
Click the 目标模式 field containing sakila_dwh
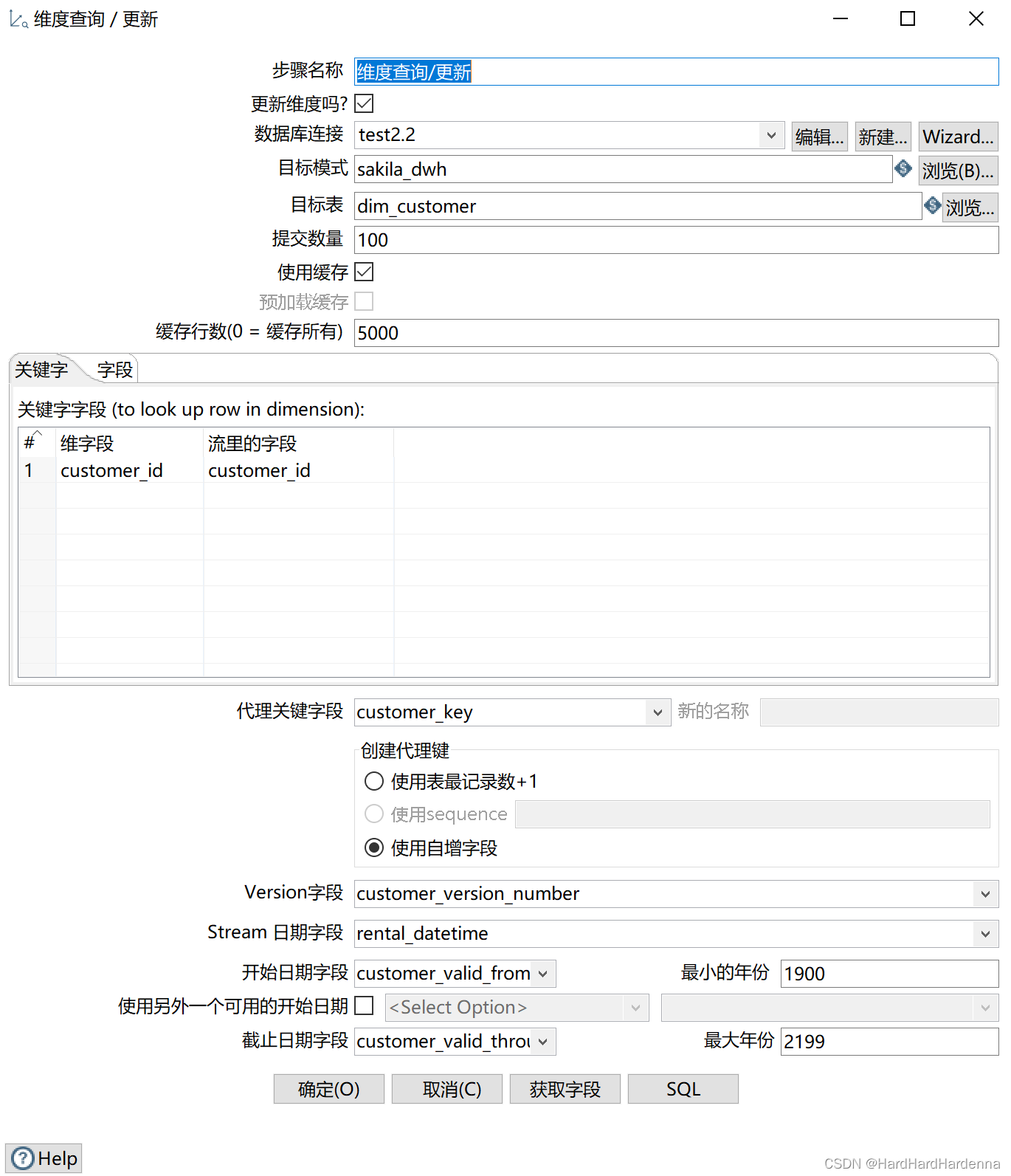624,169
